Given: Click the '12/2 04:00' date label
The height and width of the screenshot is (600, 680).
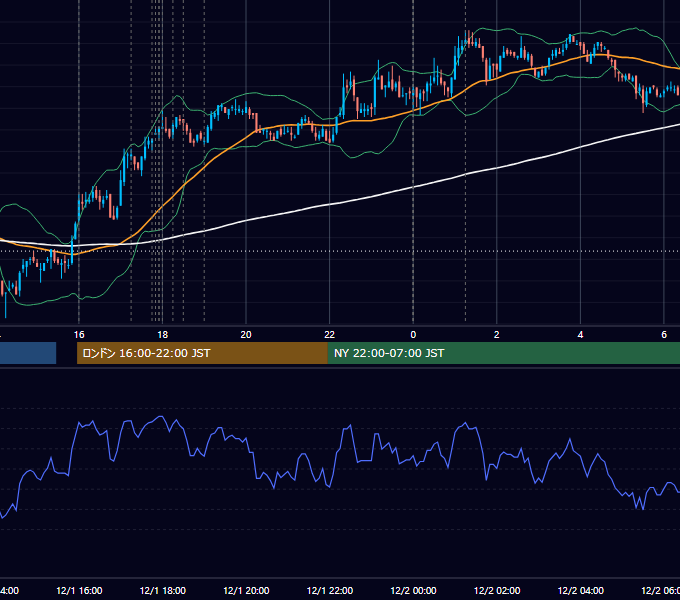Looking at the screenshot, I should point(581,590).
